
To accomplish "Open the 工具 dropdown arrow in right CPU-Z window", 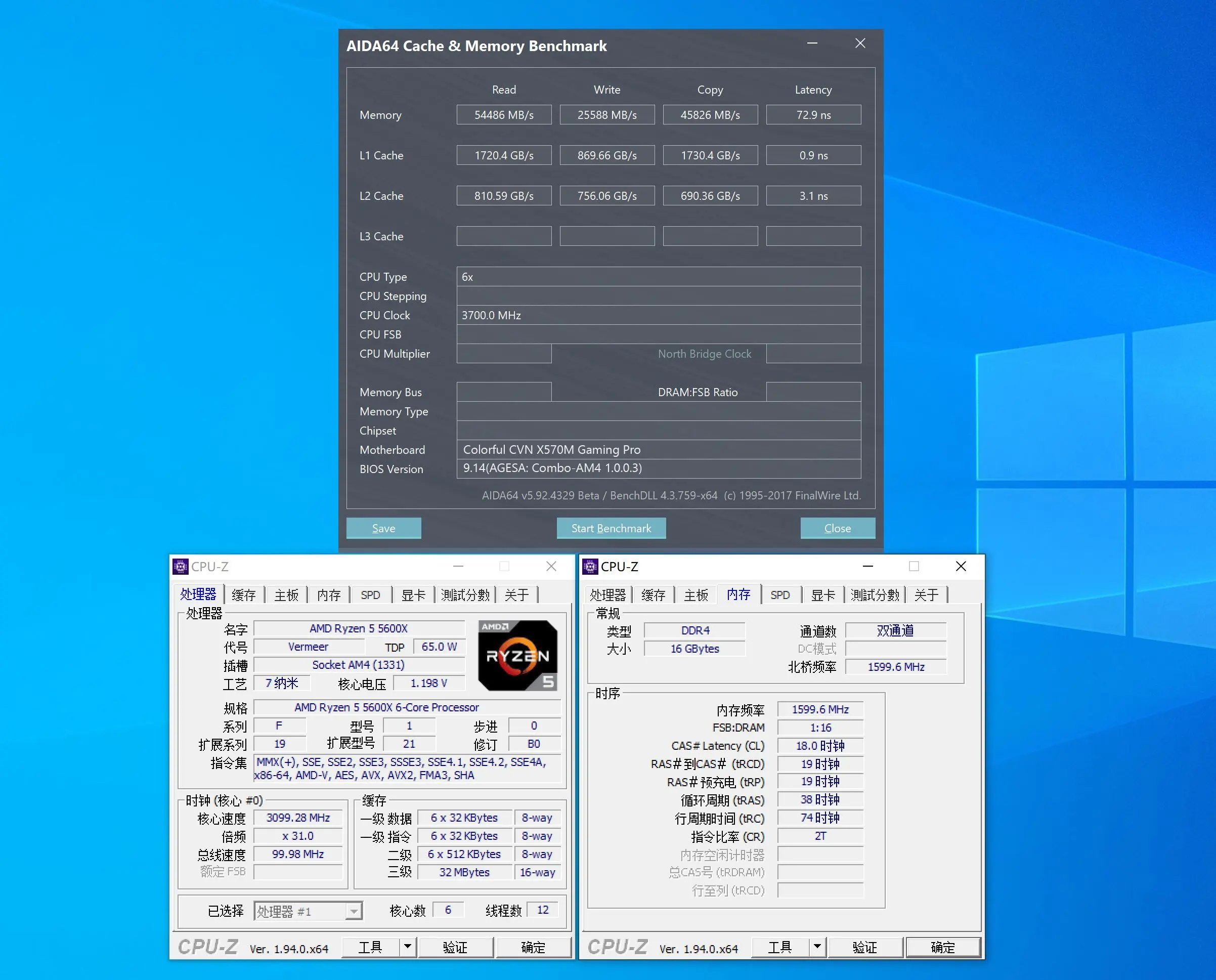I will click(x=817, y=947).
